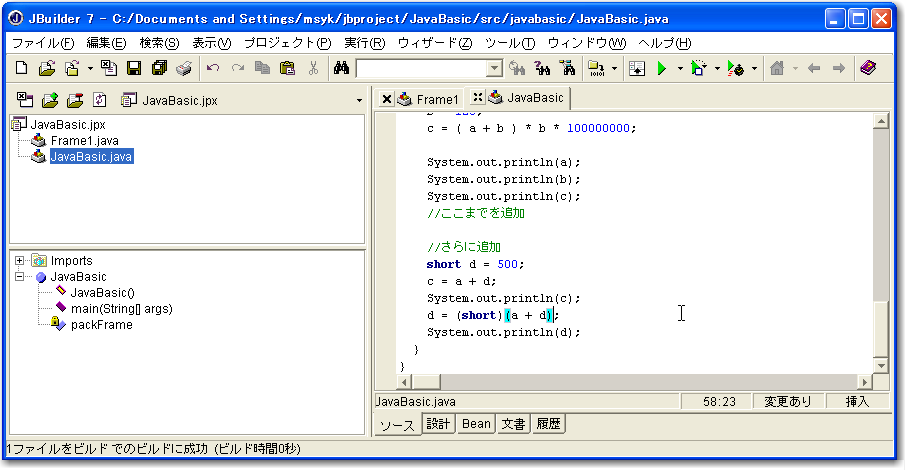
Task: Expand the Imports node in the structure tree
Action: pos(20,261)
